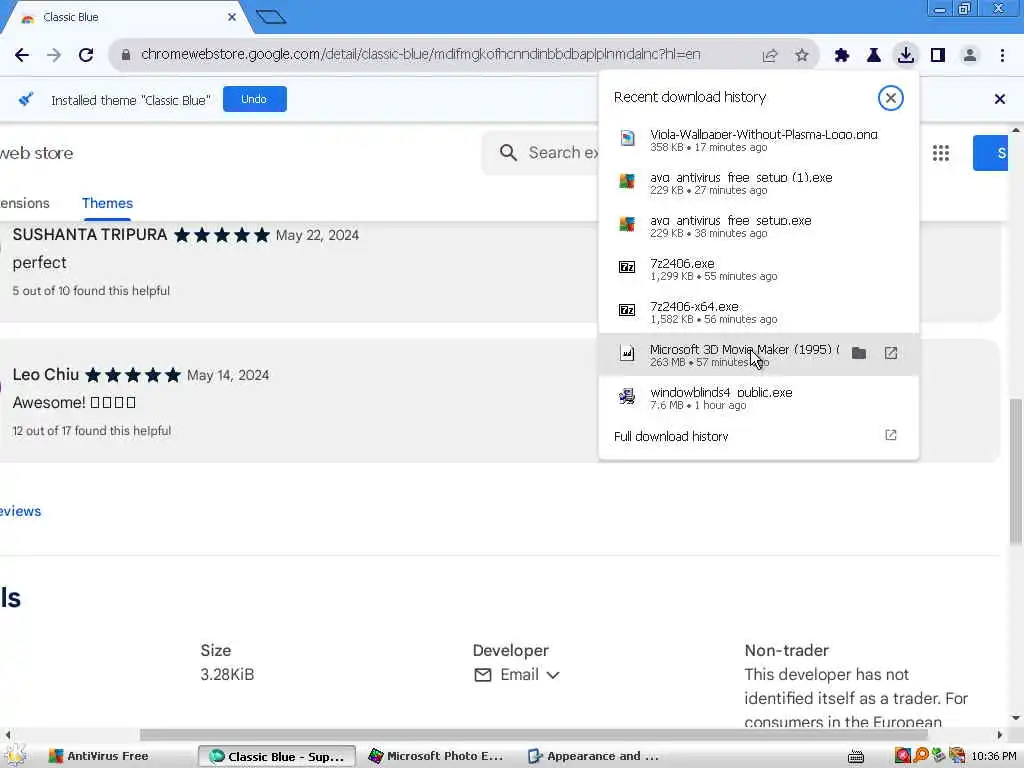
Task: Click the site lock icon in address bar
Action: (126, 55)
